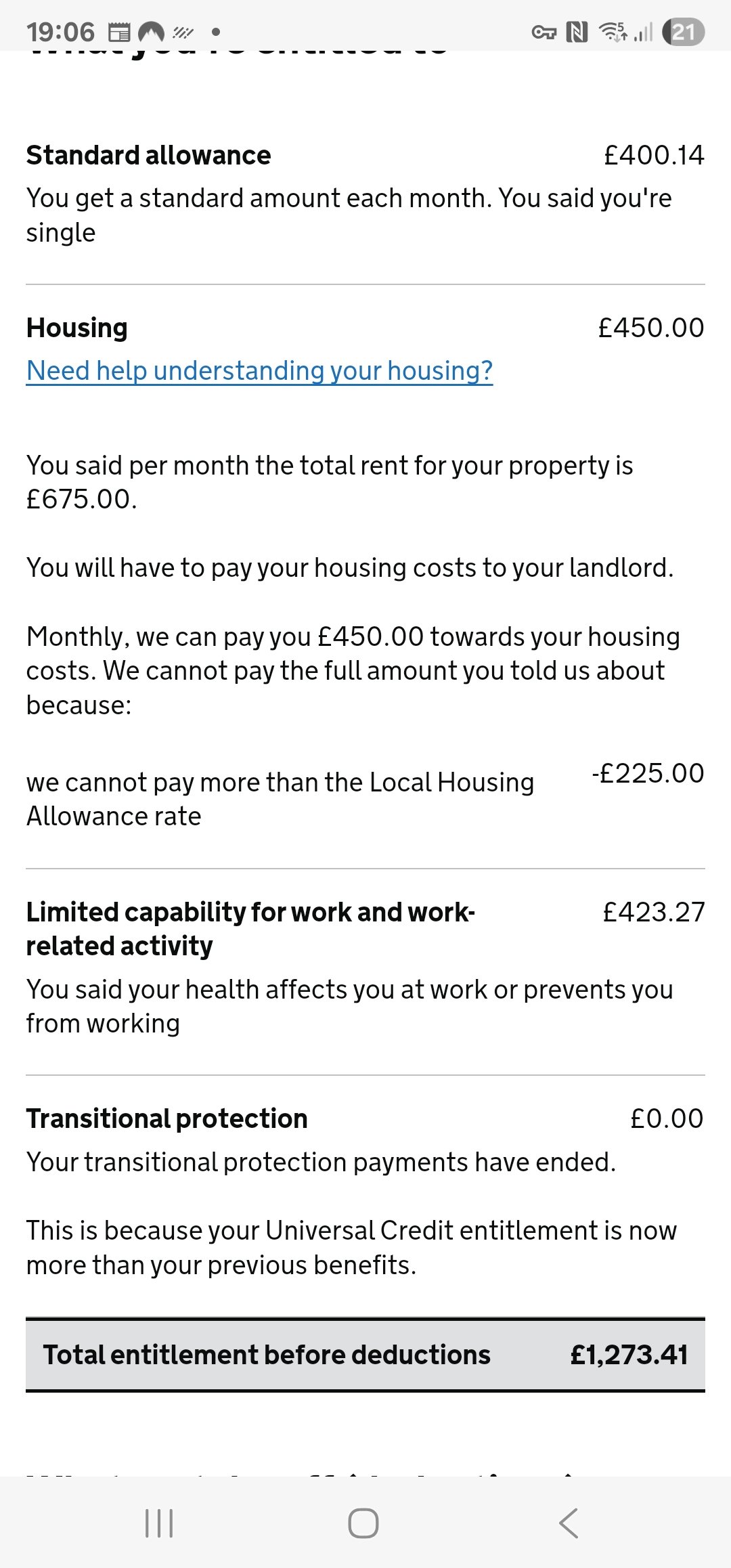
Task: Tap the Wi-Fi signal icon
Action: 613,32
